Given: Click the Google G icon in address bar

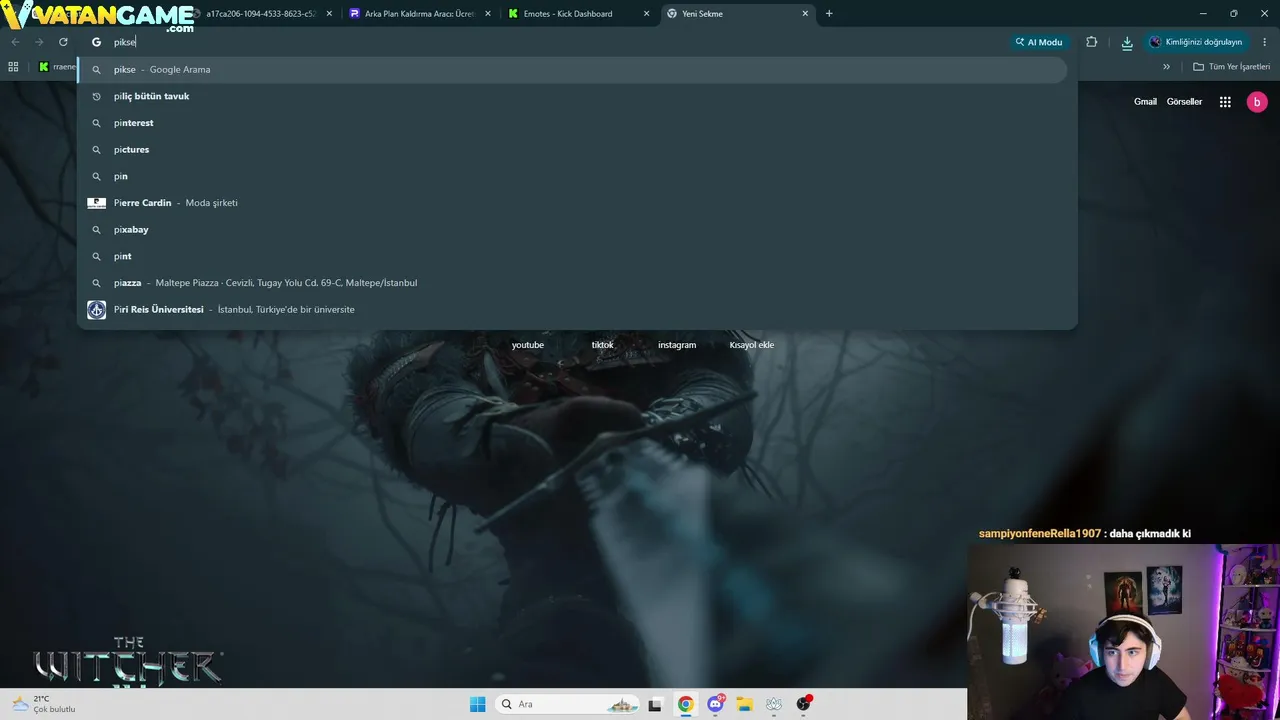Looking at the screenshot, I should [x=97, y=42].
